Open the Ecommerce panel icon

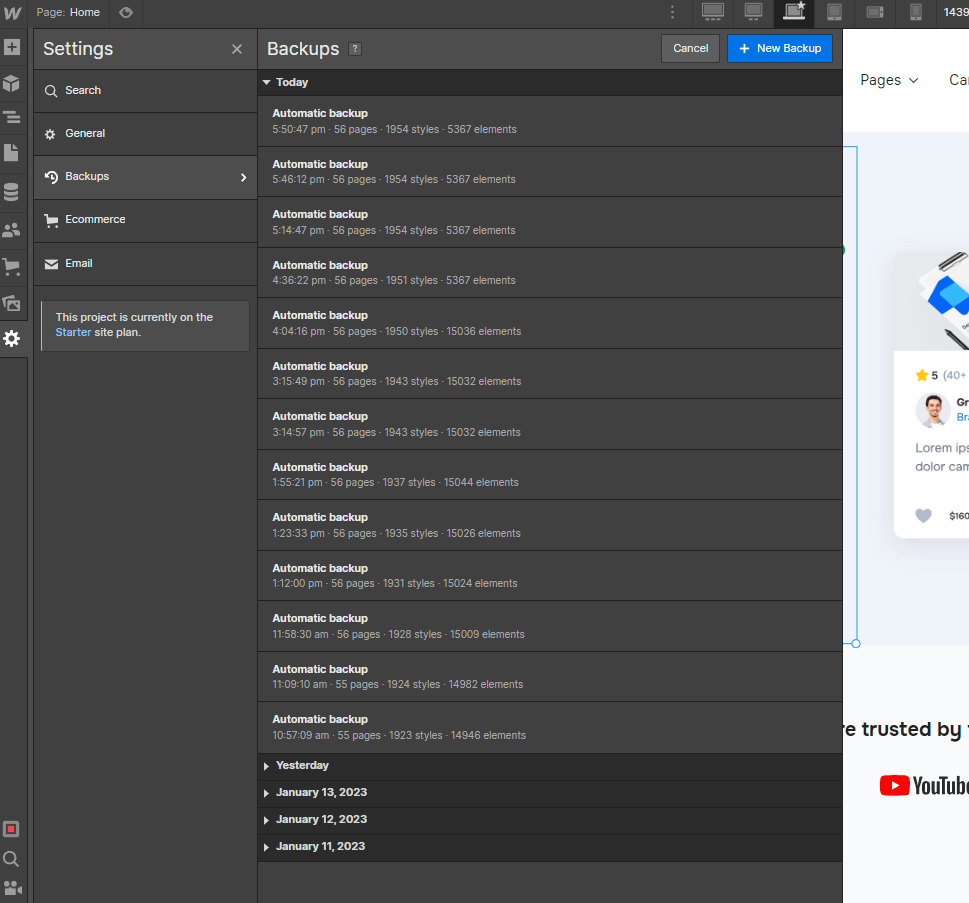tap(13, 266)
